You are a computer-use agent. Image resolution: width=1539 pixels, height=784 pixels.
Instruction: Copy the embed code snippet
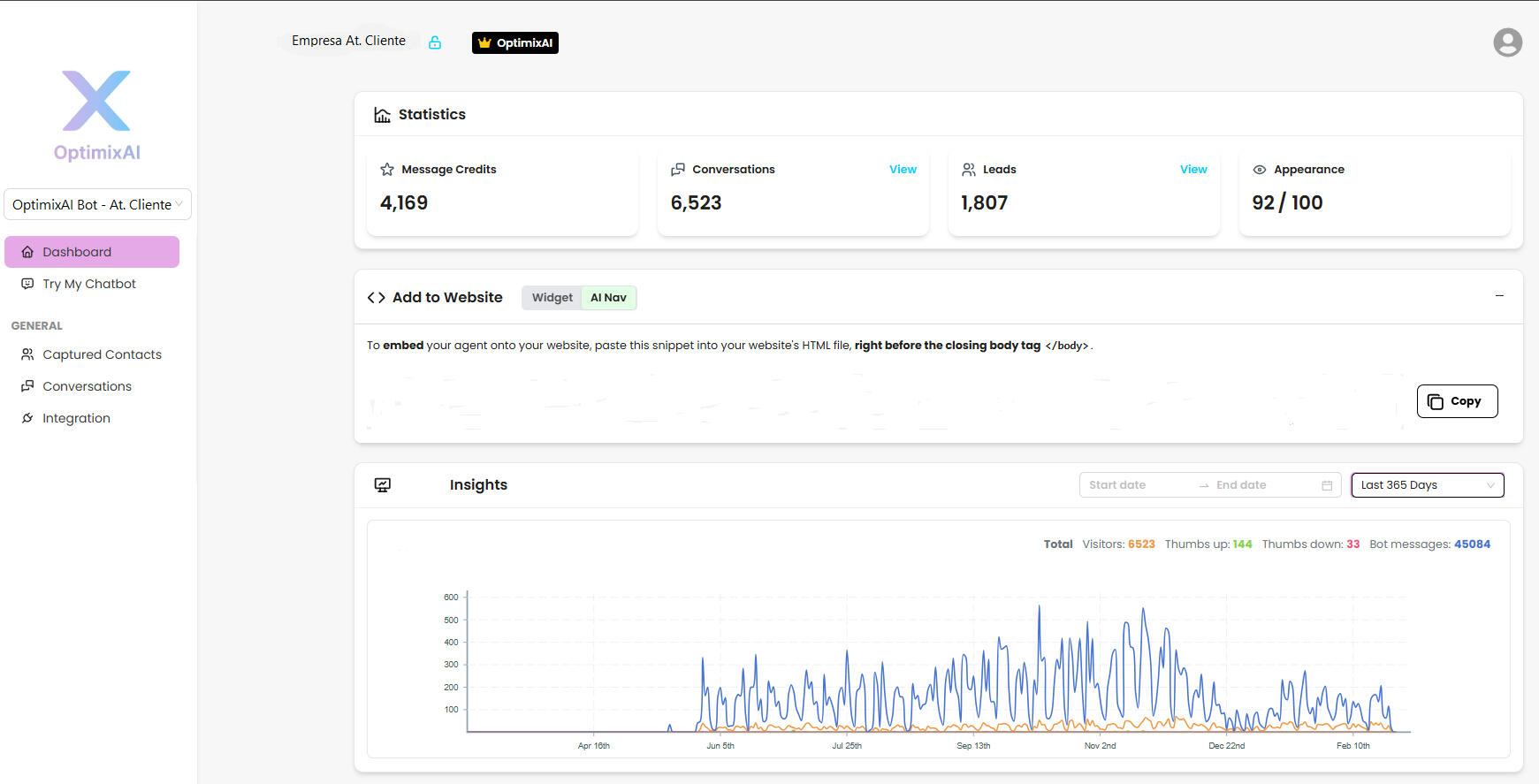[x=1457, y=401]
